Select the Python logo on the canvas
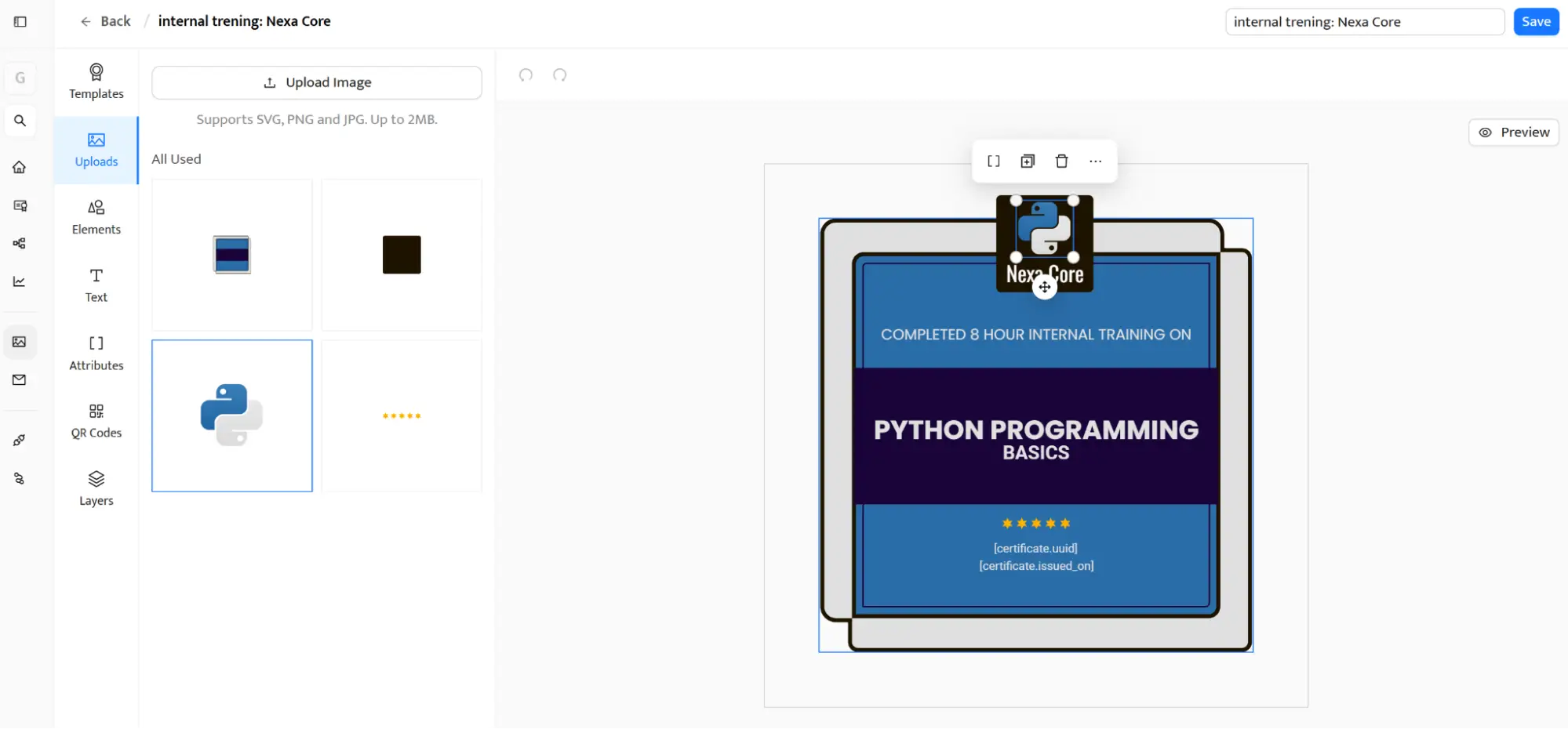Viewport: 1568px width, 729px height. pos(1045,228)
